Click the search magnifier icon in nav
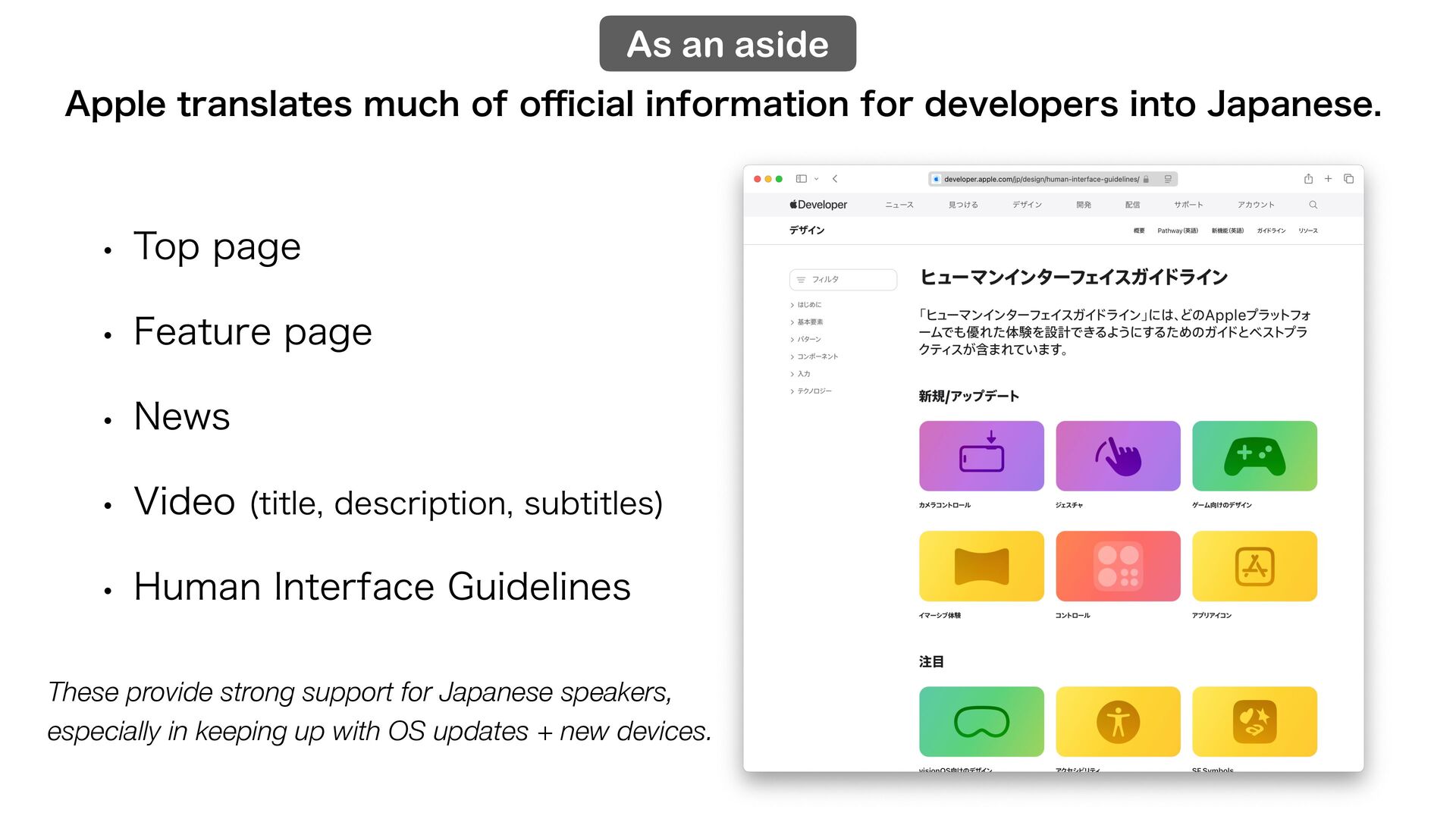This screenshot has width=1456, height=819. [x=1313, y=205]
